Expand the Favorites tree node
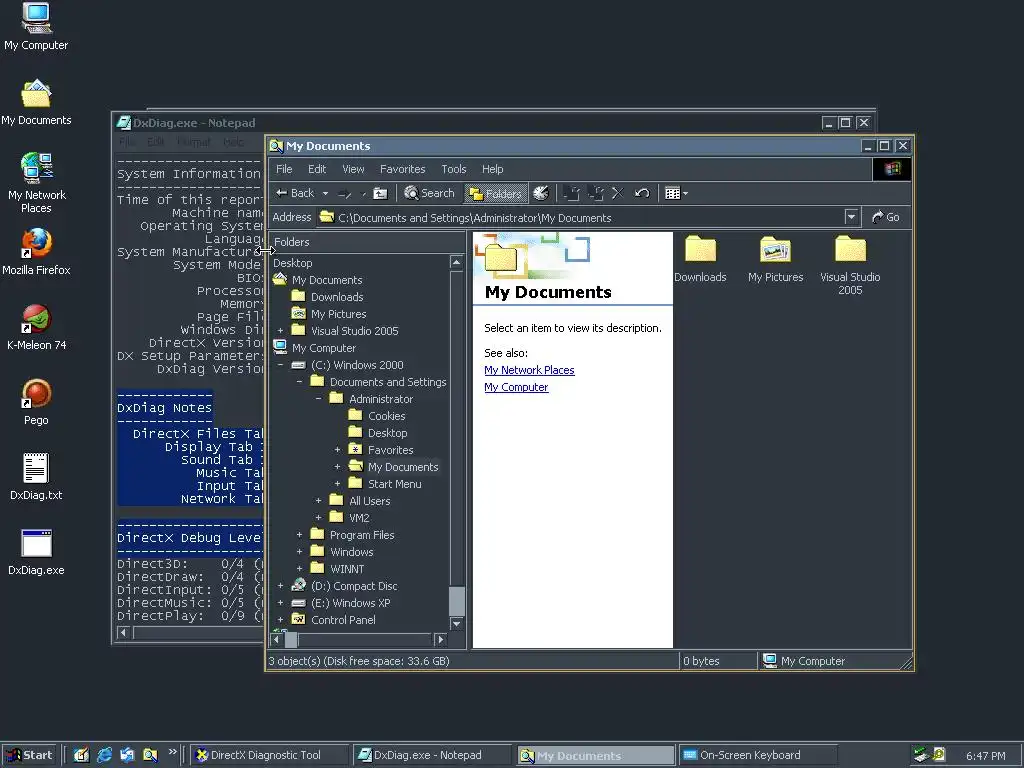 pos(337,450)
